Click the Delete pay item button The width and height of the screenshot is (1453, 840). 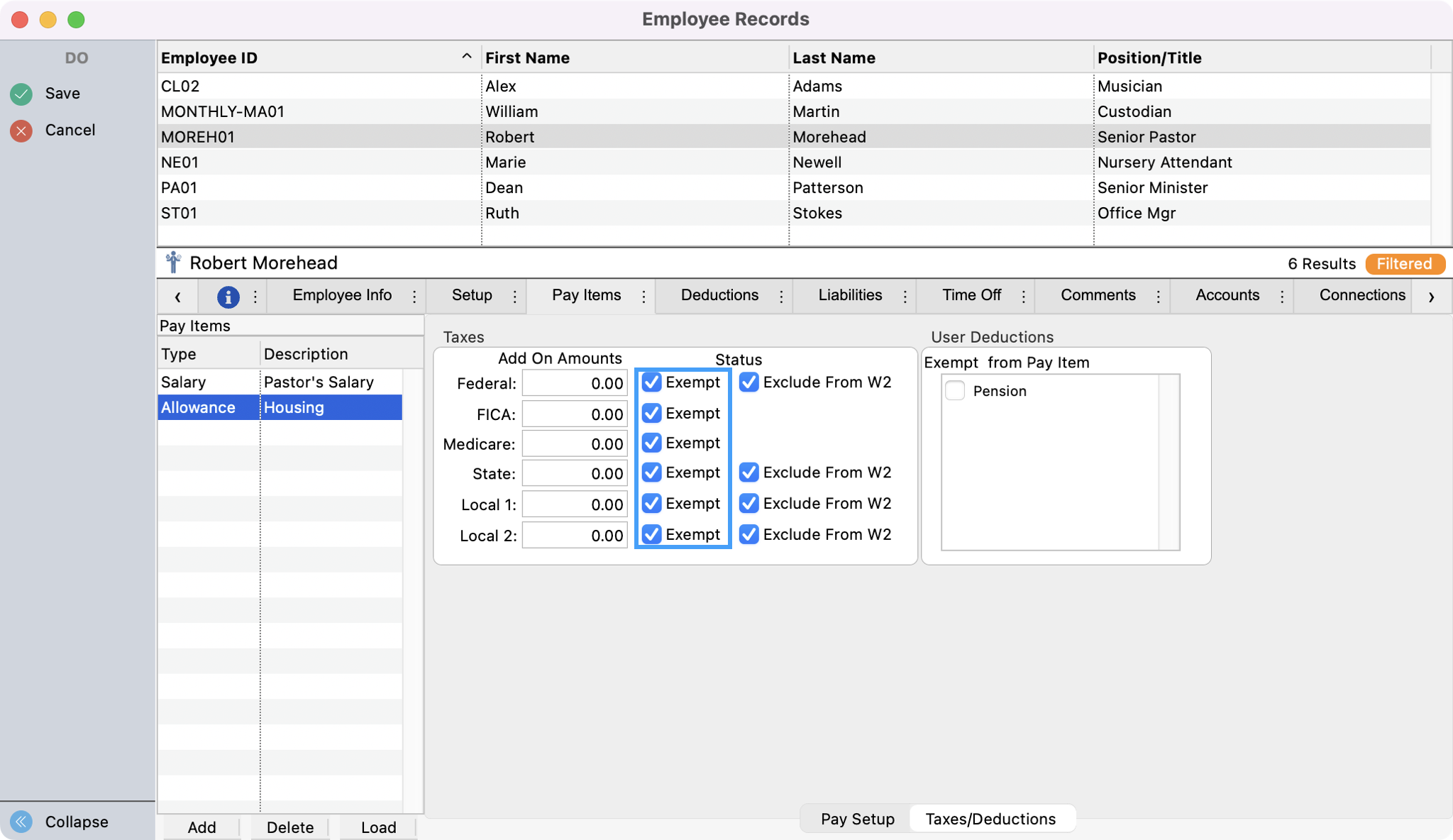click(289, 827)
